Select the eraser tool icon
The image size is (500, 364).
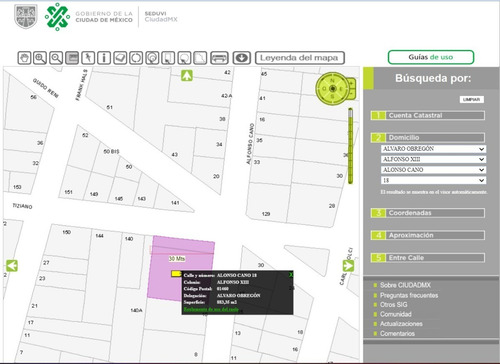coord(120,58)
